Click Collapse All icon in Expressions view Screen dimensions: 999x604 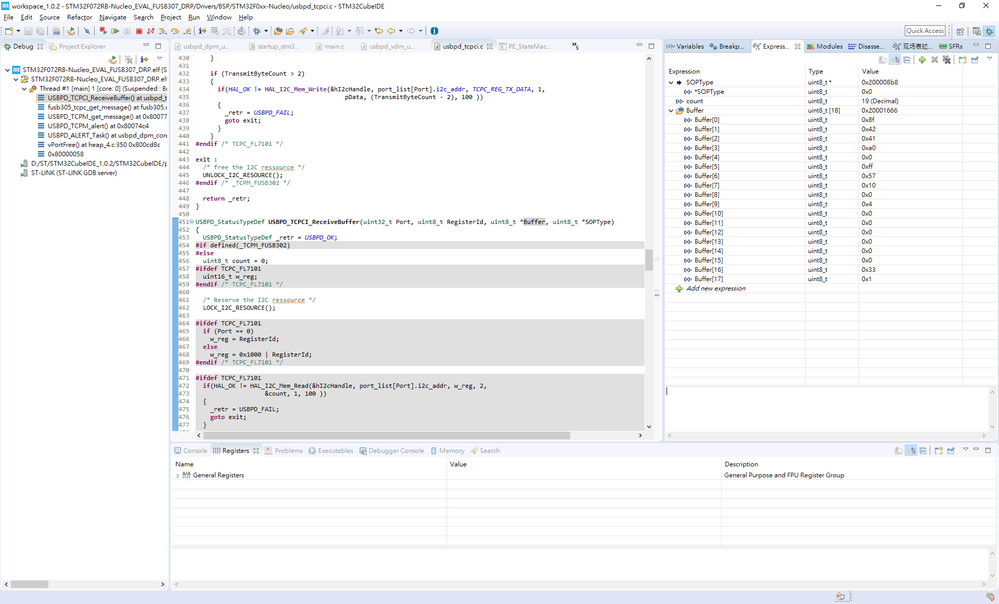pyautogui.click(x=907, y=59)
